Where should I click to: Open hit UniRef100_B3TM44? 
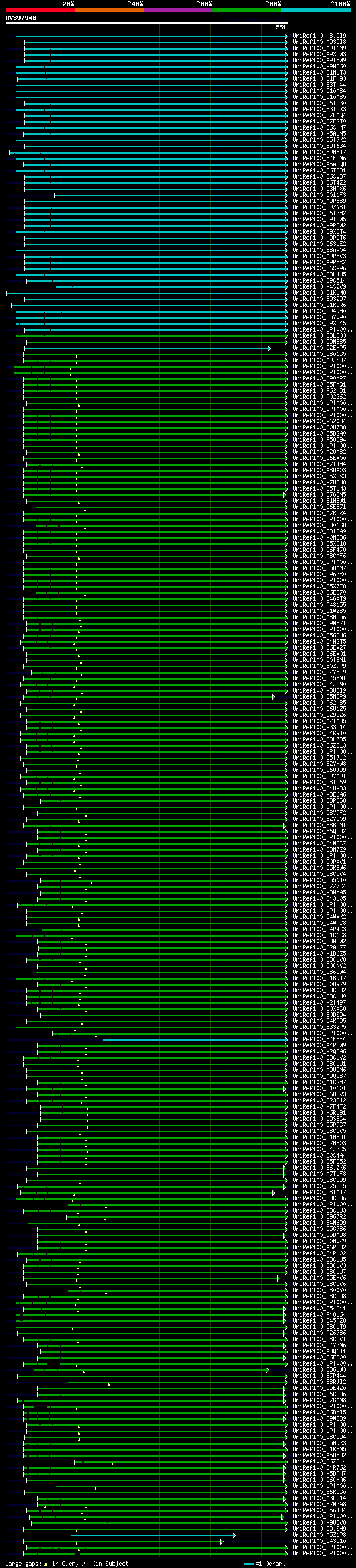[x=319, y=85]
